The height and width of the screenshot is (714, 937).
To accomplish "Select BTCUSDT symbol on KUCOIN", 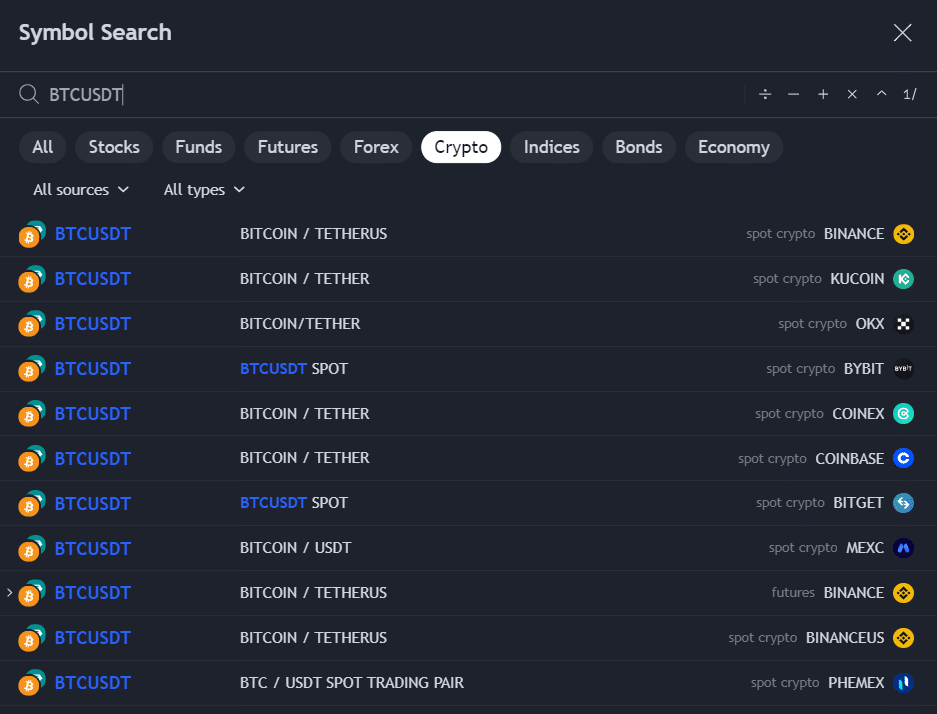I will [x=93, y=278].
